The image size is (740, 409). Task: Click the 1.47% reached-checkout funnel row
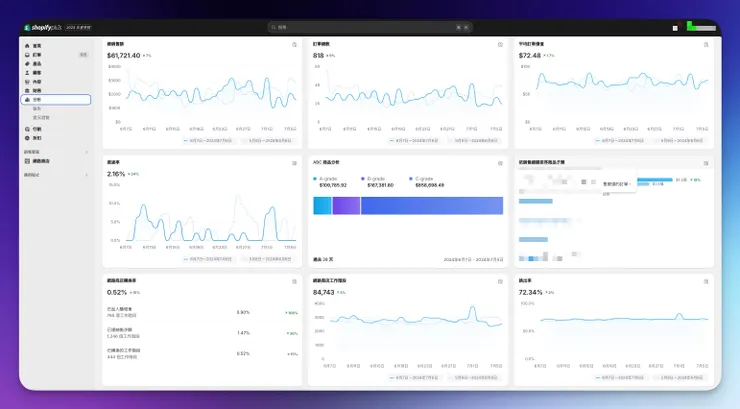coord(202,333)
